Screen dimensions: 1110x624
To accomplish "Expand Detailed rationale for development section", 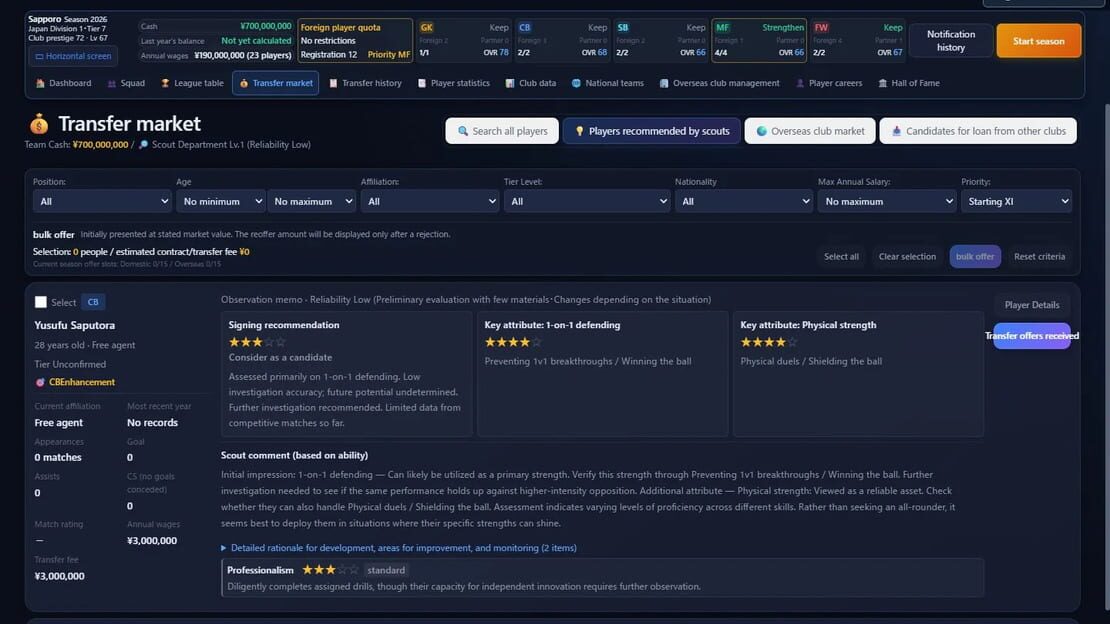I will point(399,548).
